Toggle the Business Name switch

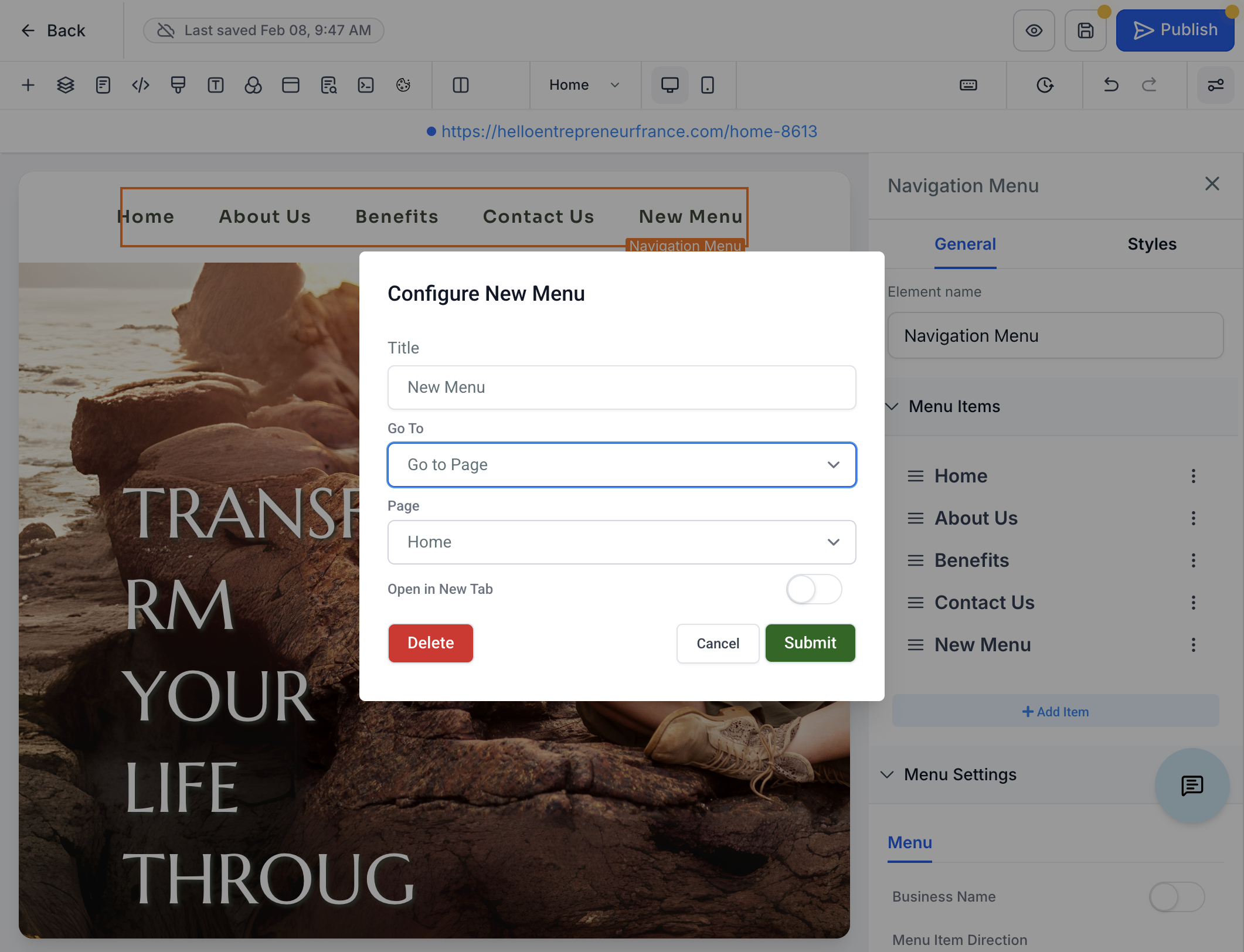tap(1177, 897)
